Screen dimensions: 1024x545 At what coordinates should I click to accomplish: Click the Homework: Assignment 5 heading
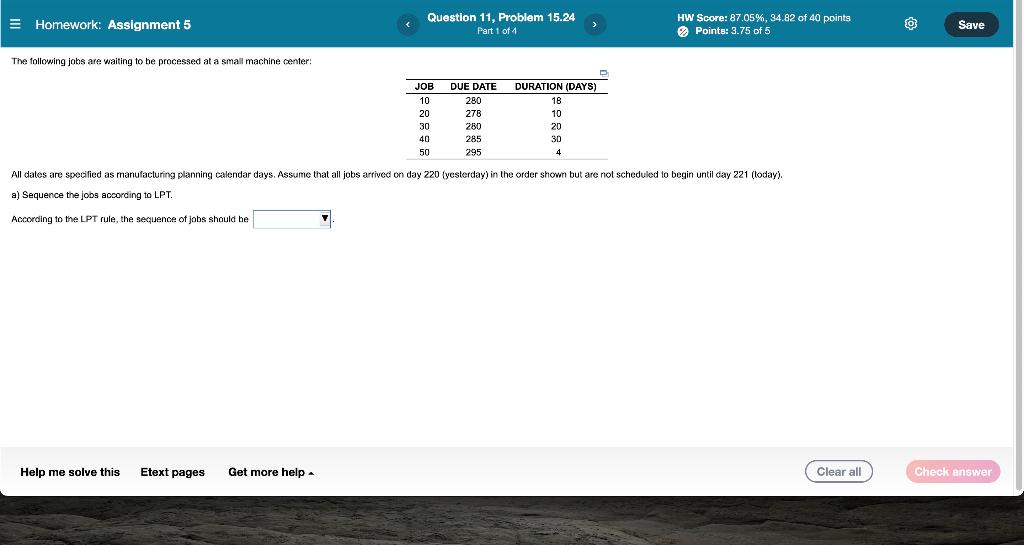click(113, 25)
